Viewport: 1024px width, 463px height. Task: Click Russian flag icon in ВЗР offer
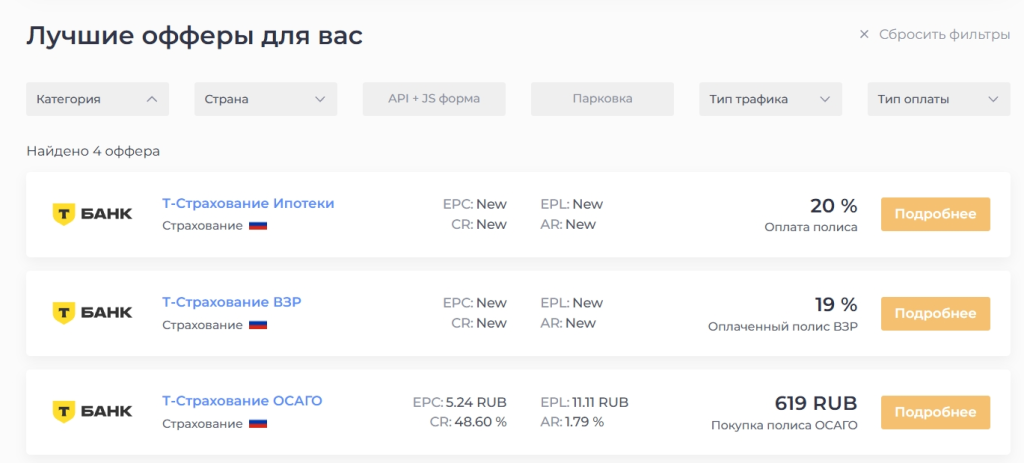point(258,325)
